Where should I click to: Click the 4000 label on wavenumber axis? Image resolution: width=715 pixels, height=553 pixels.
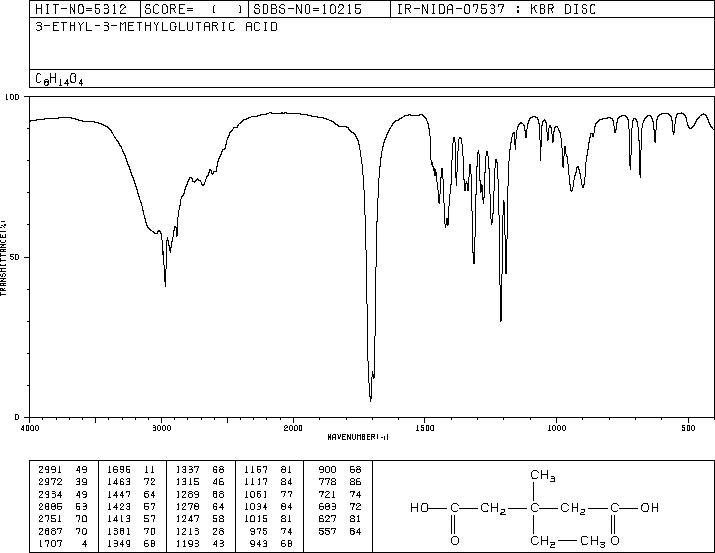pos(30,428)
